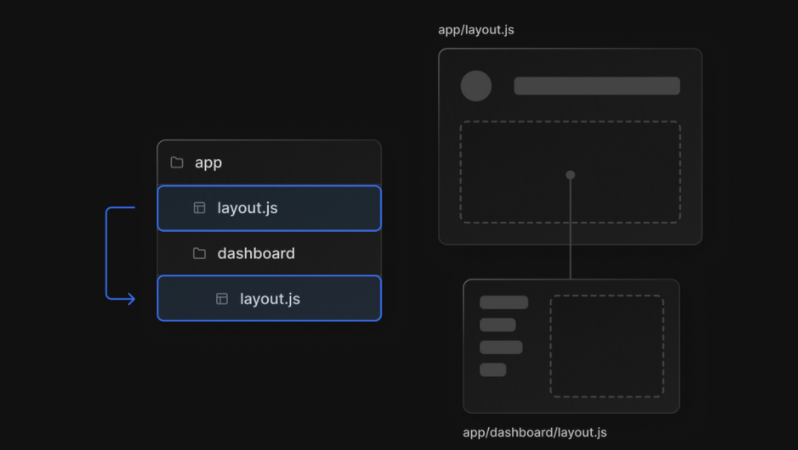Click the app/layout.js caption text

click(x=476, y=30)
